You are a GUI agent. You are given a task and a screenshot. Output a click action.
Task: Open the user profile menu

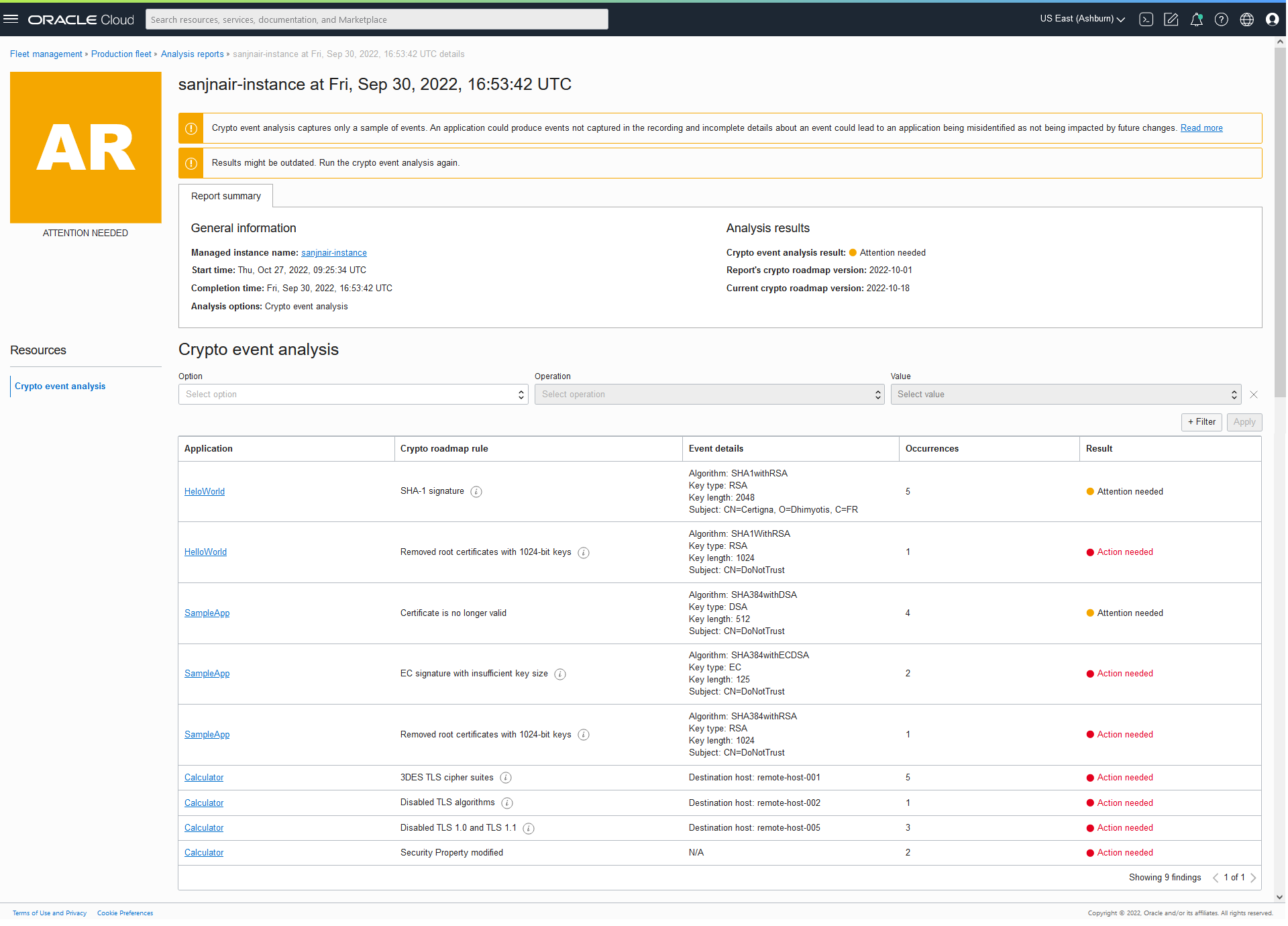point(1273,19)
